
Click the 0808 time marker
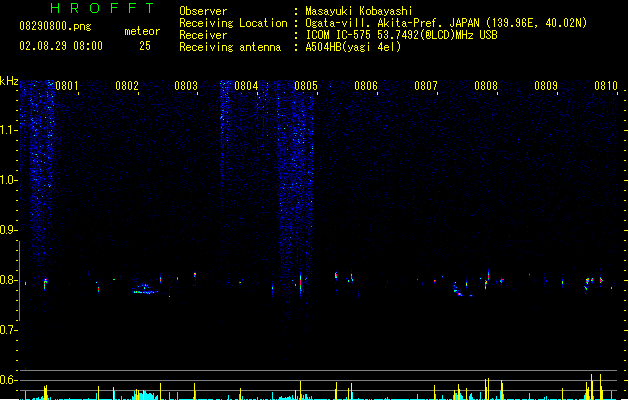tap(486, 85)
